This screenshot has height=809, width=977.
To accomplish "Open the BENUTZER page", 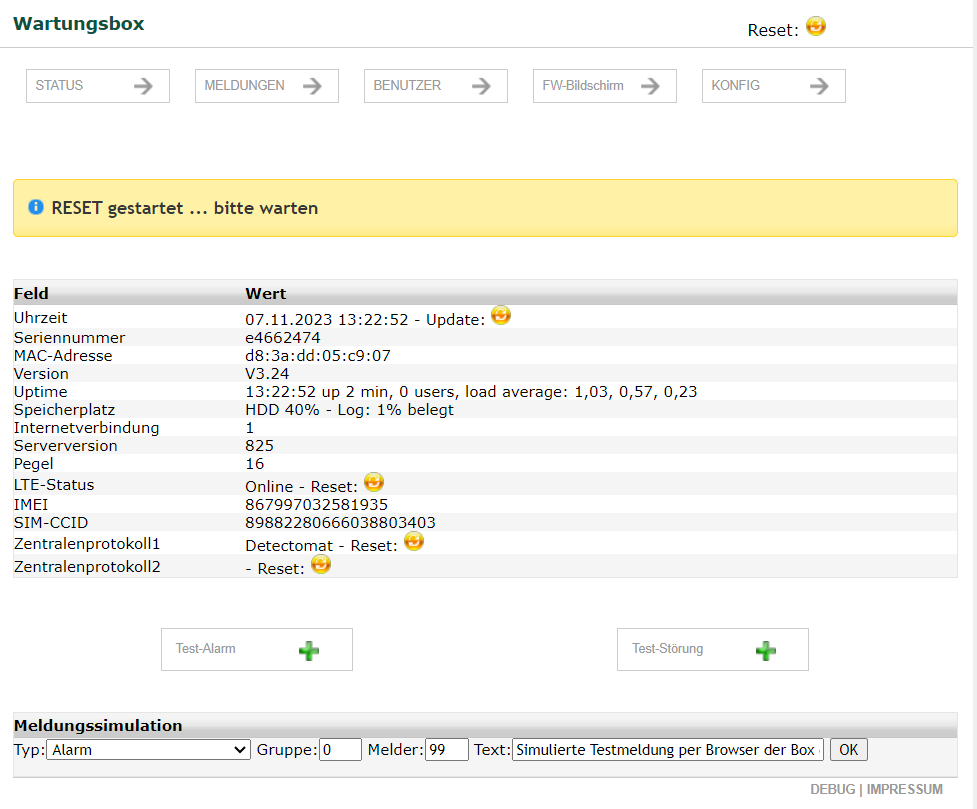I will point(436,86).
